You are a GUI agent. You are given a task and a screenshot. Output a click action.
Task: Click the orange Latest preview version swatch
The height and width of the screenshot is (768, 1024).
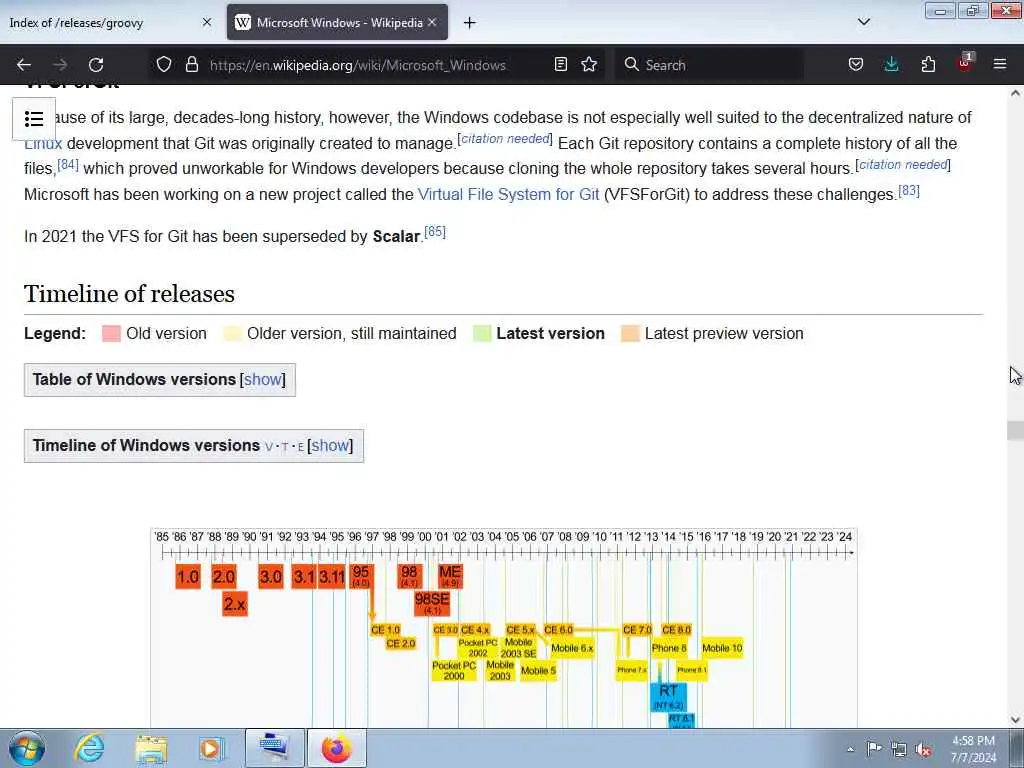630,334
